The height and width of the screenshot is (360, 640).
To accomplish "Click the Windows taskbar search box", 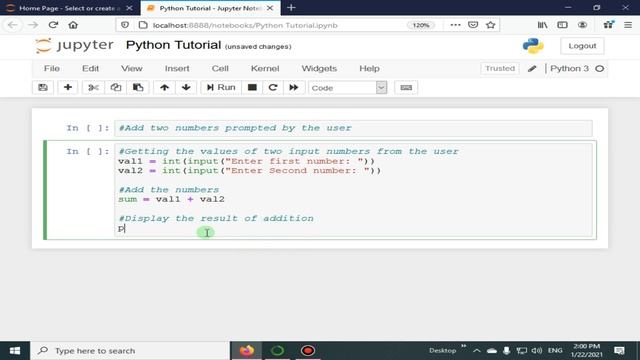I will 130,351.
